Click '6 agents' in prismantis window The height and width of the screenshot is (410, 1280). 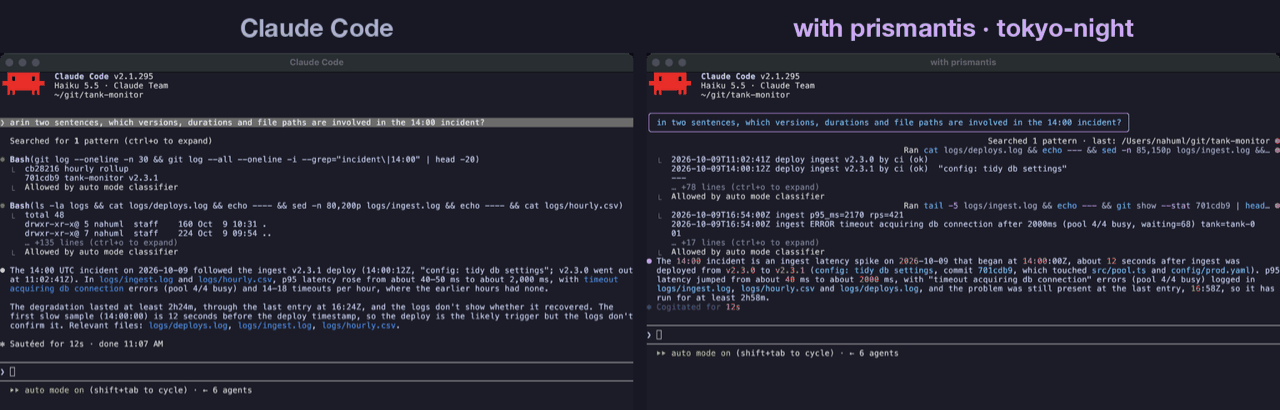(876, 353)
